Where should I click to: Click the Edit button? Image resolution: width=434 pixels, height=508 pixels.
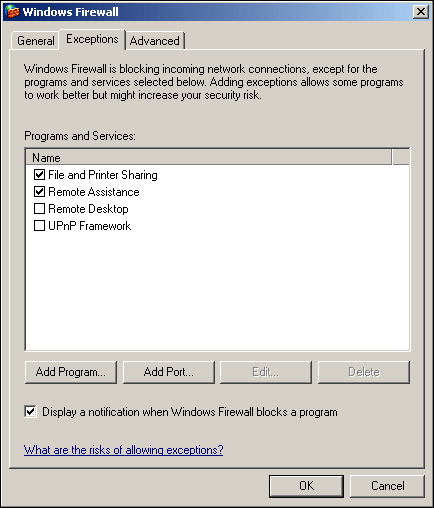[x=266, y=372]
